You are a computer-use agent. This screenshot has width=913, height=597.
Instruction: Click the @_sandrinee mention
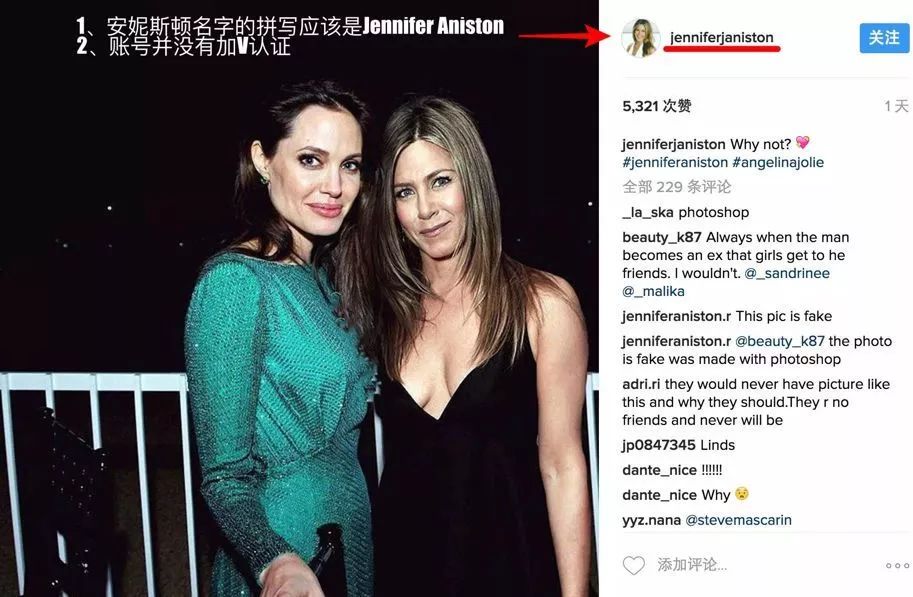787,273
